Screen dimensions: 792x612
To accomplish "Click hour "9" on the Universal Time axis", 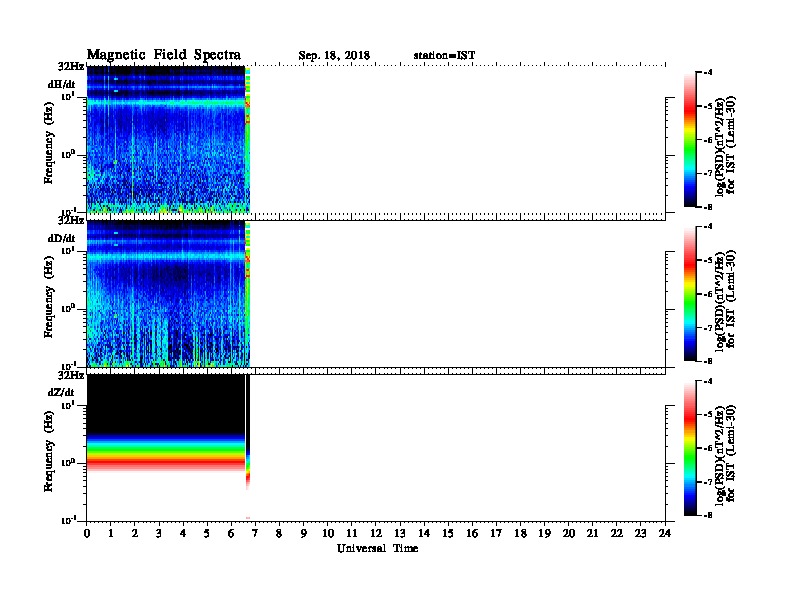I will pos(304,533).
